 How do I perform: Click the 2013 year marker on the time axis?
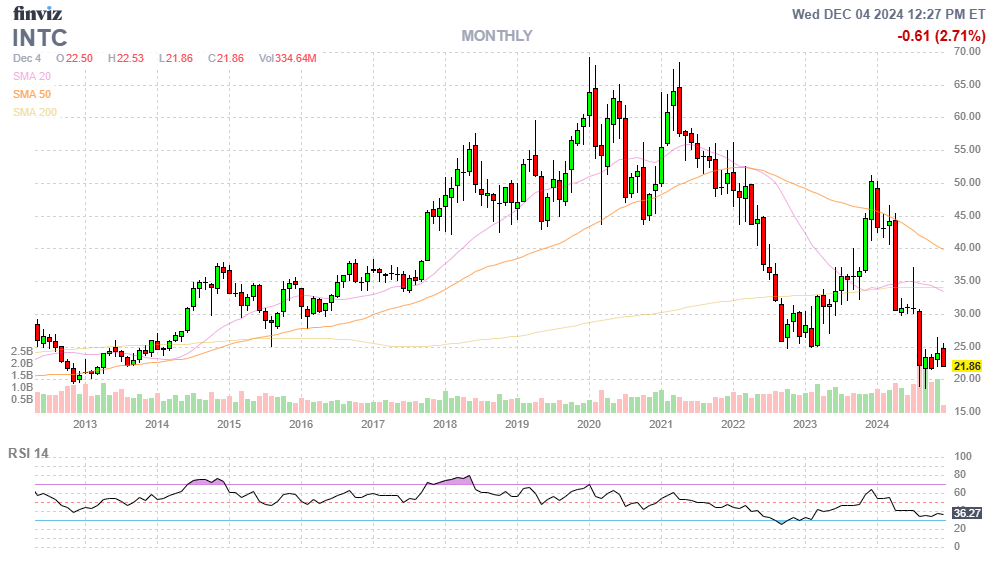pyautogui.click(x=84, y=424)
